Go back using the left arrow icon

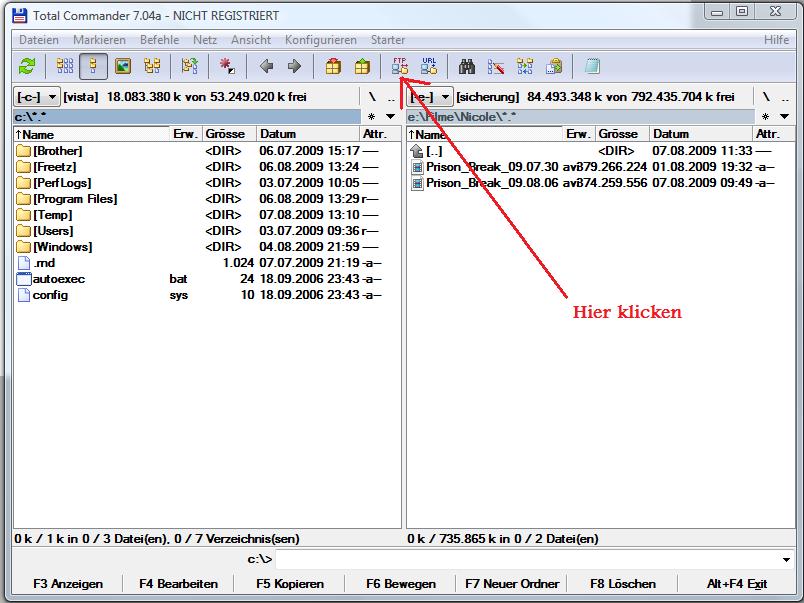click(266, 66)
